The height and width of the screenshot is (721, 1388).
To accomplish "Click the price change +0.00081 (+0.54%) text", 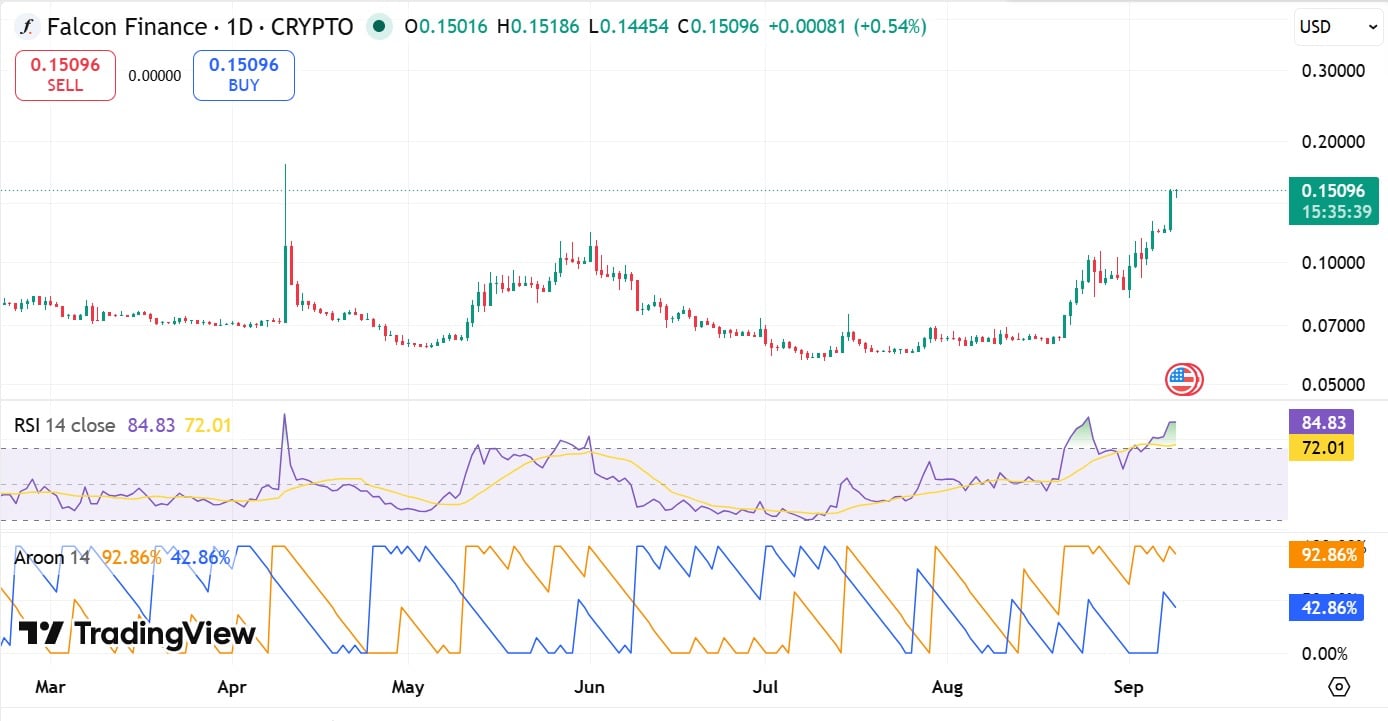I will [847, 27].
